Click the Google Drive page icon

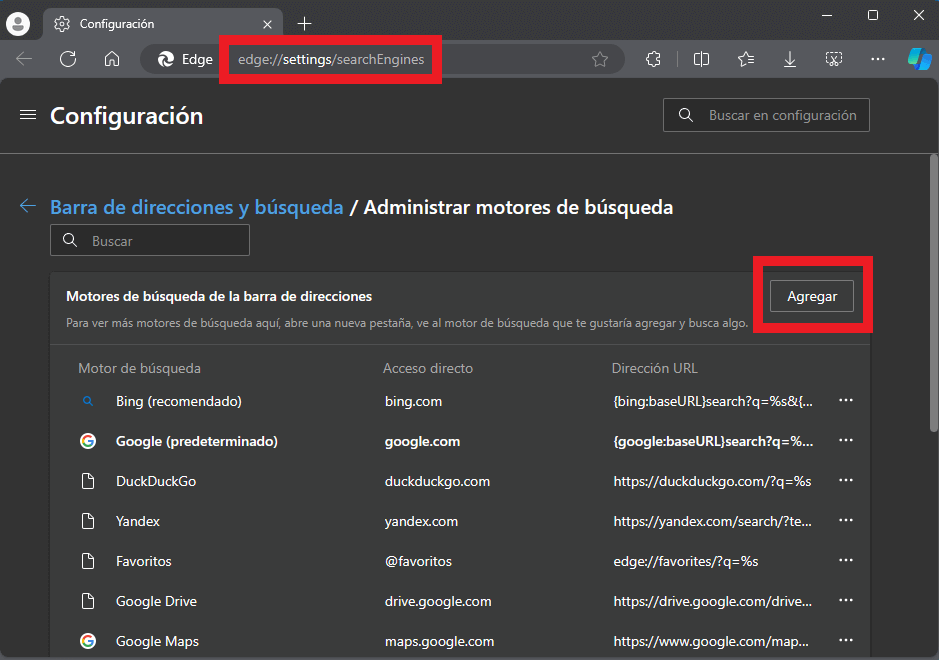[88, 601]
